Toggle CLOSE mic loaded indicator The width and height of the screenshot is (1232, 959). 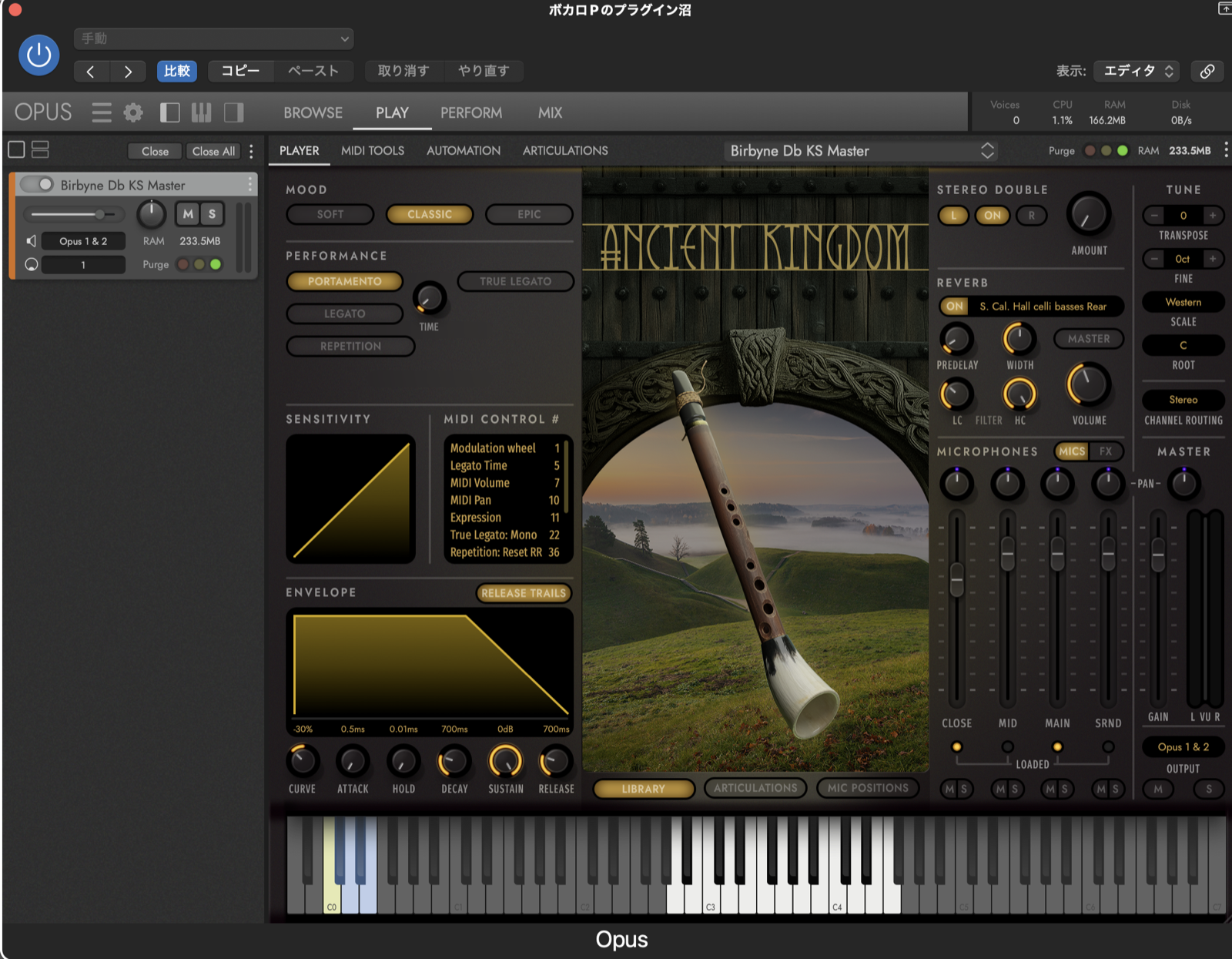point(956,746)
